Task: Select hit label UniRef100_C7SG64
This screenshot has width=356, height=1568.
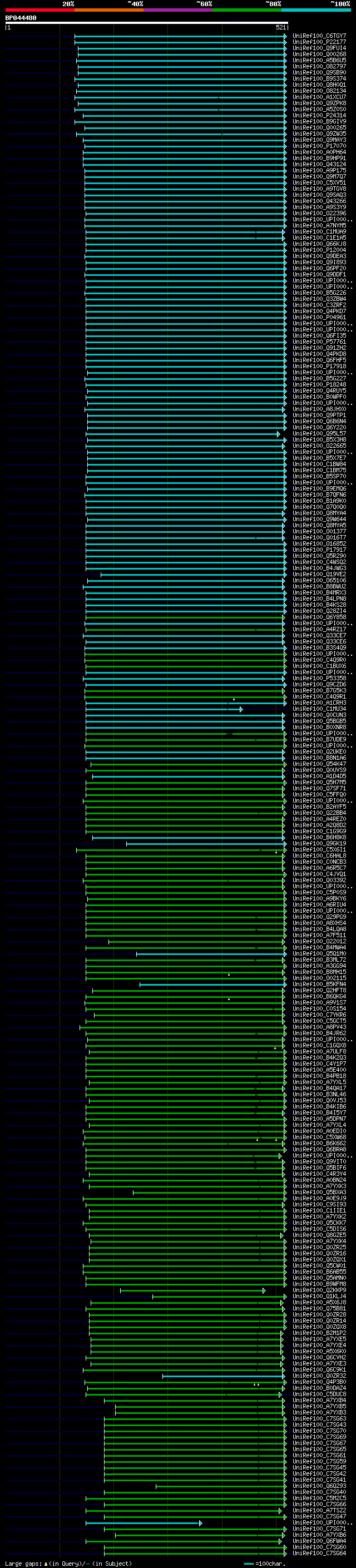Action: point(319,1554)
